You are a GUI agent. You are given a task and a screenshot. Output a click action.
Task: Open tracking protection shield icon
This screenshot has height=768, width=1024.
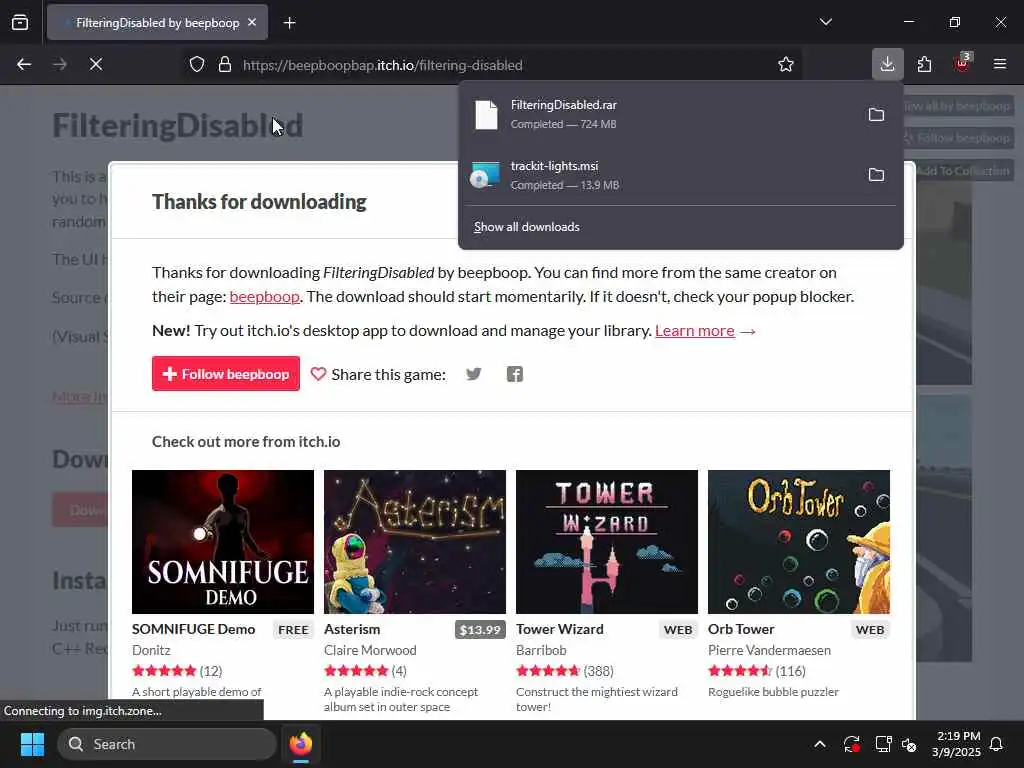pyautogui.click(x=197, y=65)
